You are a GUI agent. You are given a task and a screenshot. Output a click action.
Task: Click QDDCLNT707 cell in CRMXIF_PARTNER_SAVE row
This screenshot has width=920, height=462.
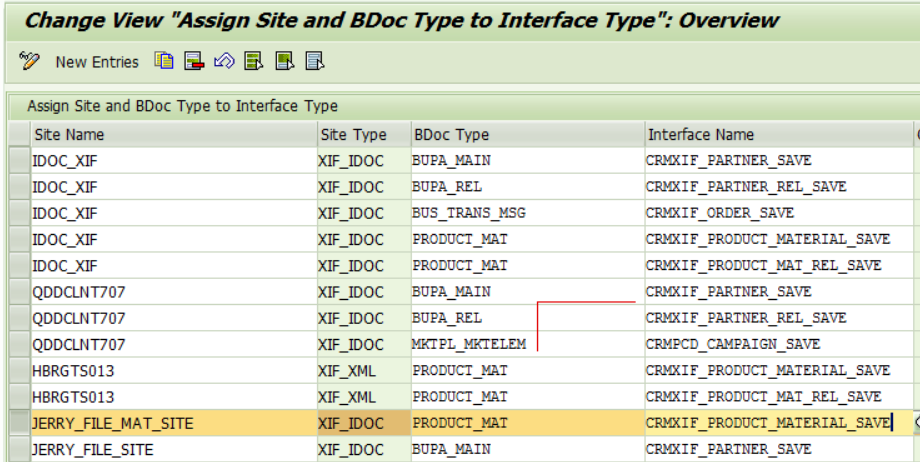[174, 292]
